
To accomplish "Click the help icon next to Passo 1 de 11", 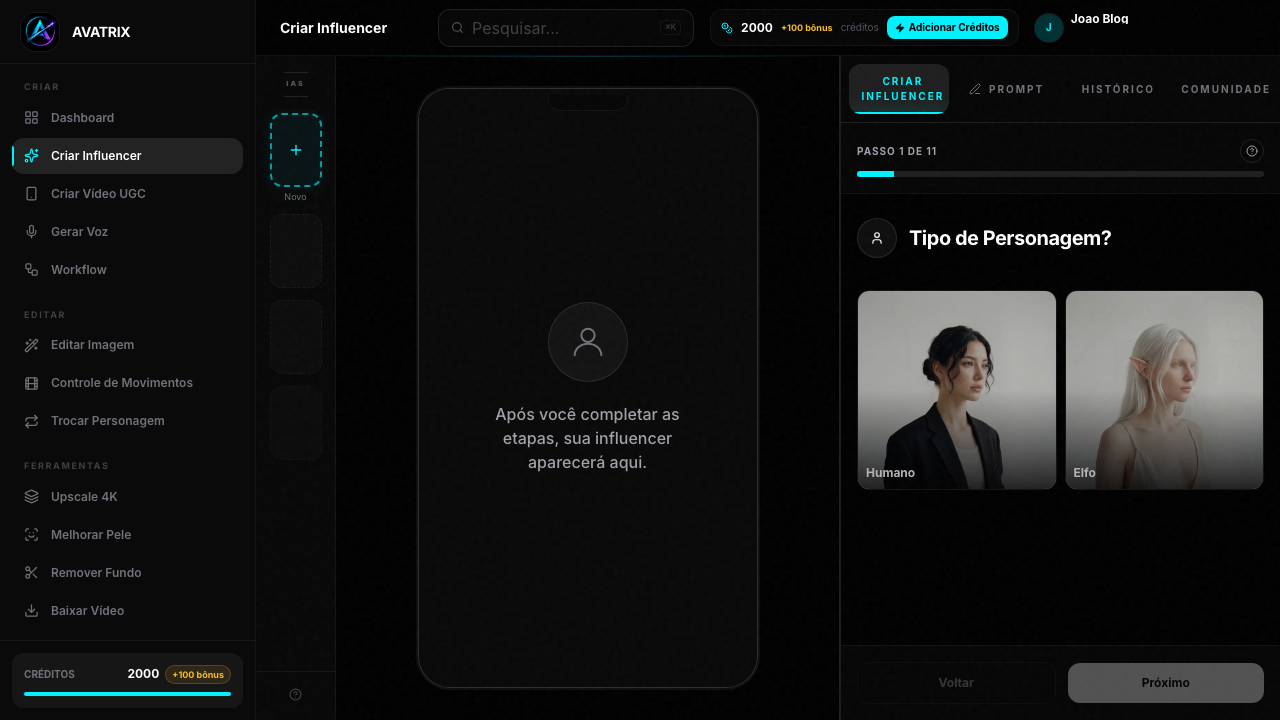I will tap(1252, 151).
